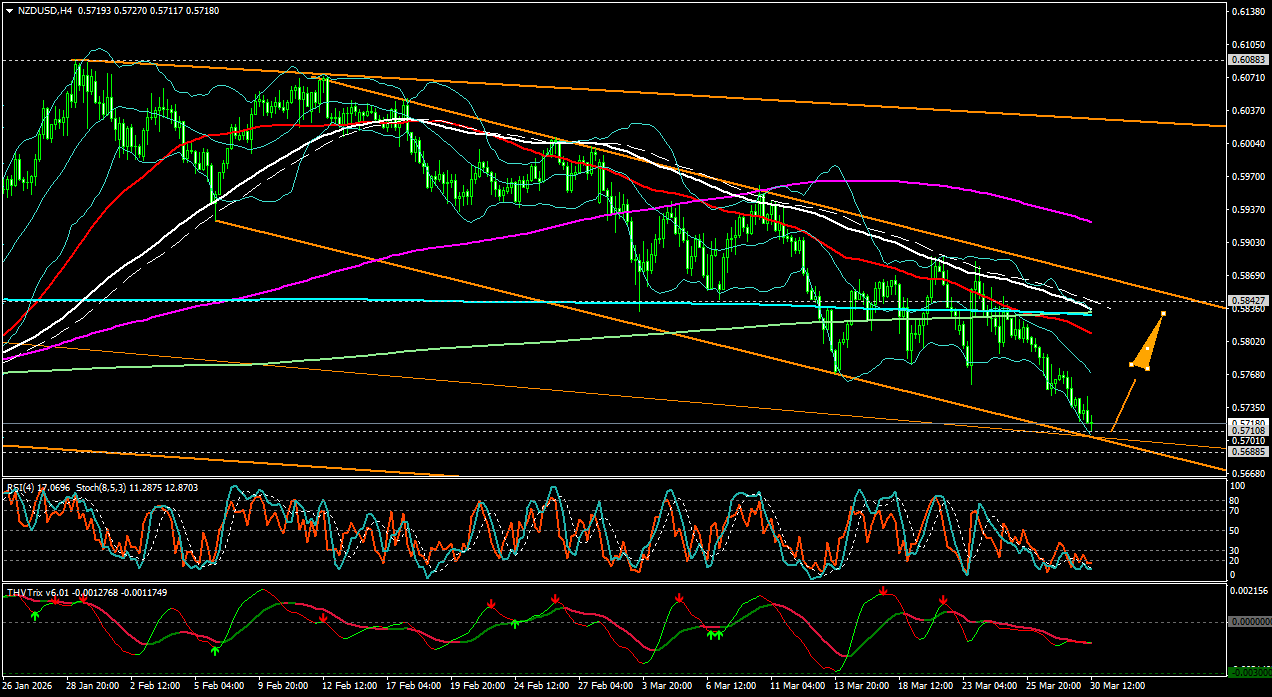Click the 0.56885 price level tag
The image size is (1272, 697).
point(1249,450)
